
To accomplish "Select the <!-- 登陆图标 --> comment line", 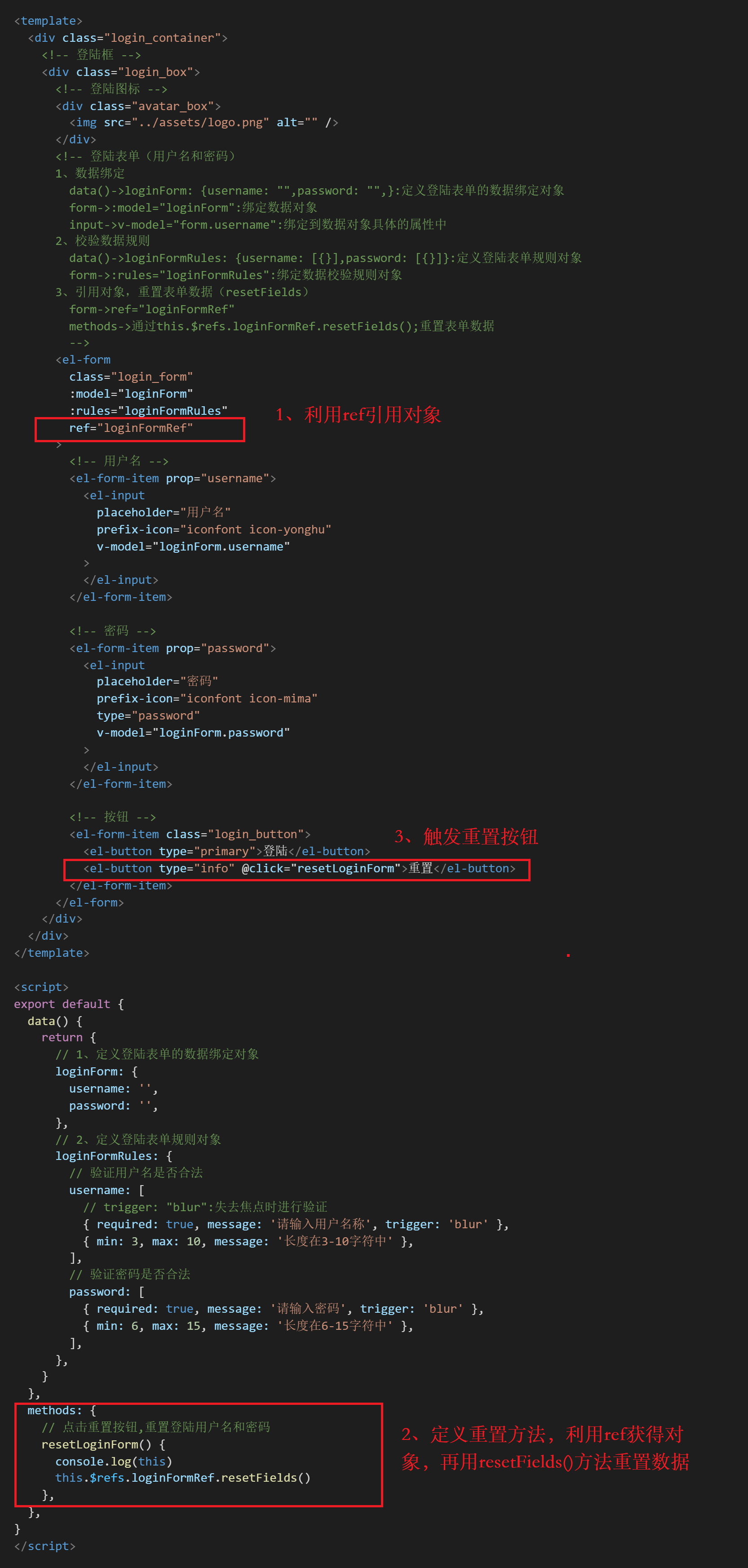I will tap(111, 89).
